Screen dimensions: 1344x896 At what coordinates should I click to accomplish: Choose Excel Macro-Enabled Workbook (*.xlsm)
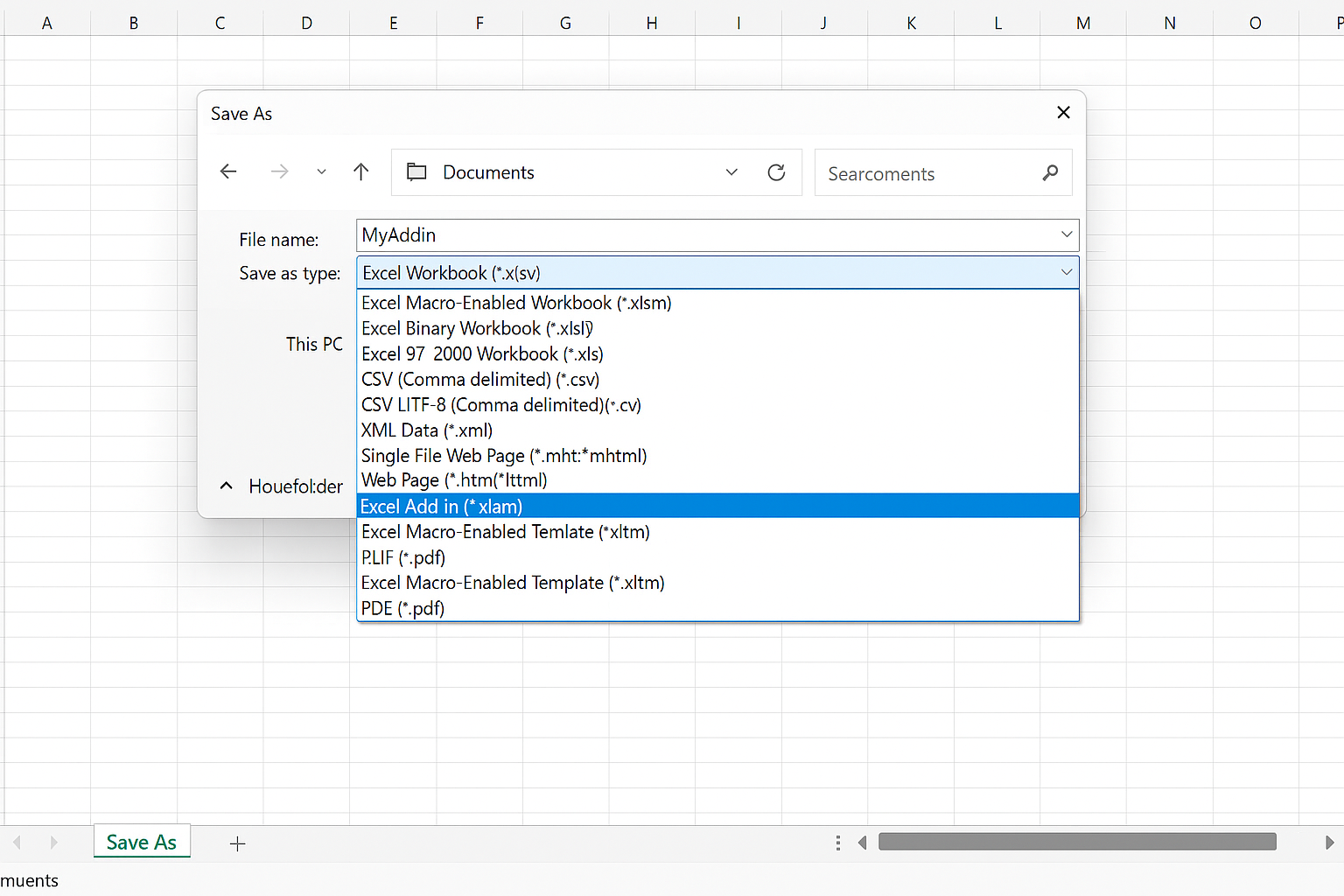coord(717,303)
